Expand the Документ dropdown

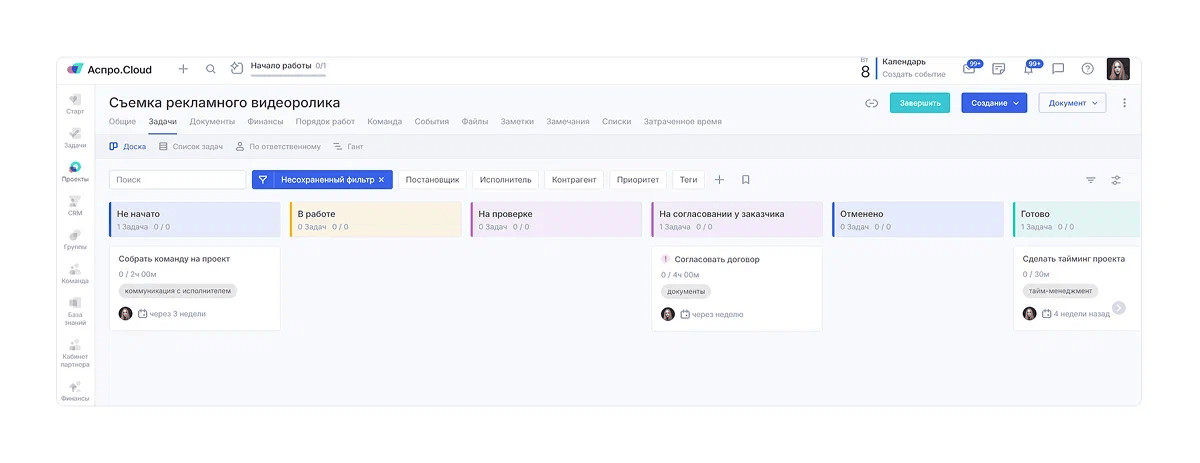tap(1072, 103)
